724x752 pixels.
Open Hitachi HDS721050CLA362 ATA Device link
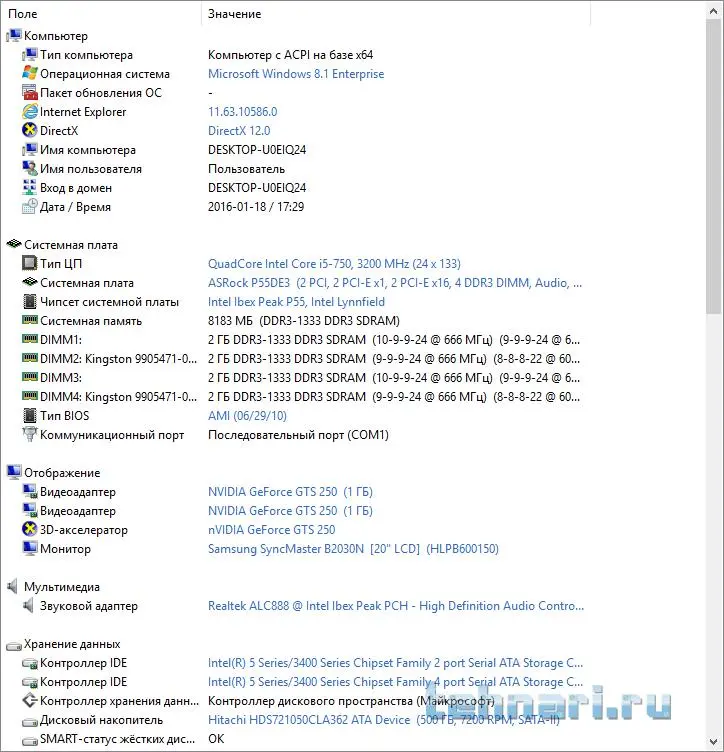click(x=384, y=720)
